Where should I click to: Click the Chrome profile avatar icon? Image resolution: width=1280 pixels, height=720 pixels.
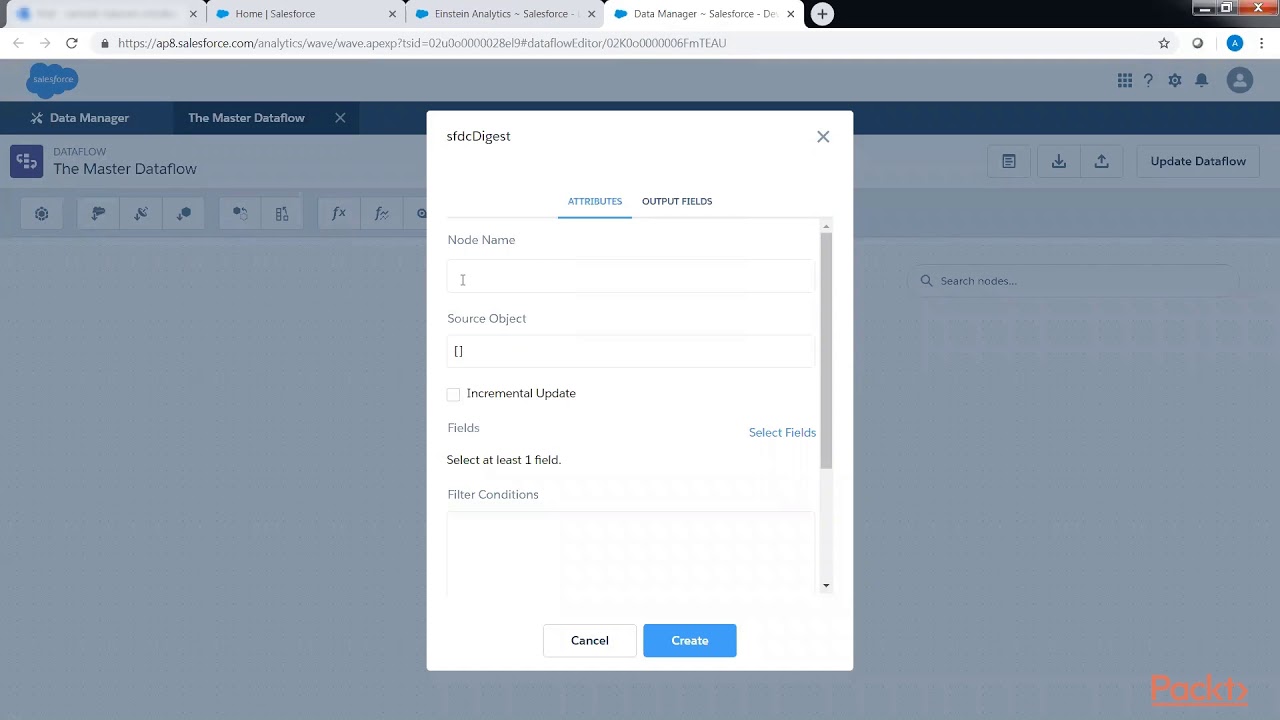(x=1235, y=43)
